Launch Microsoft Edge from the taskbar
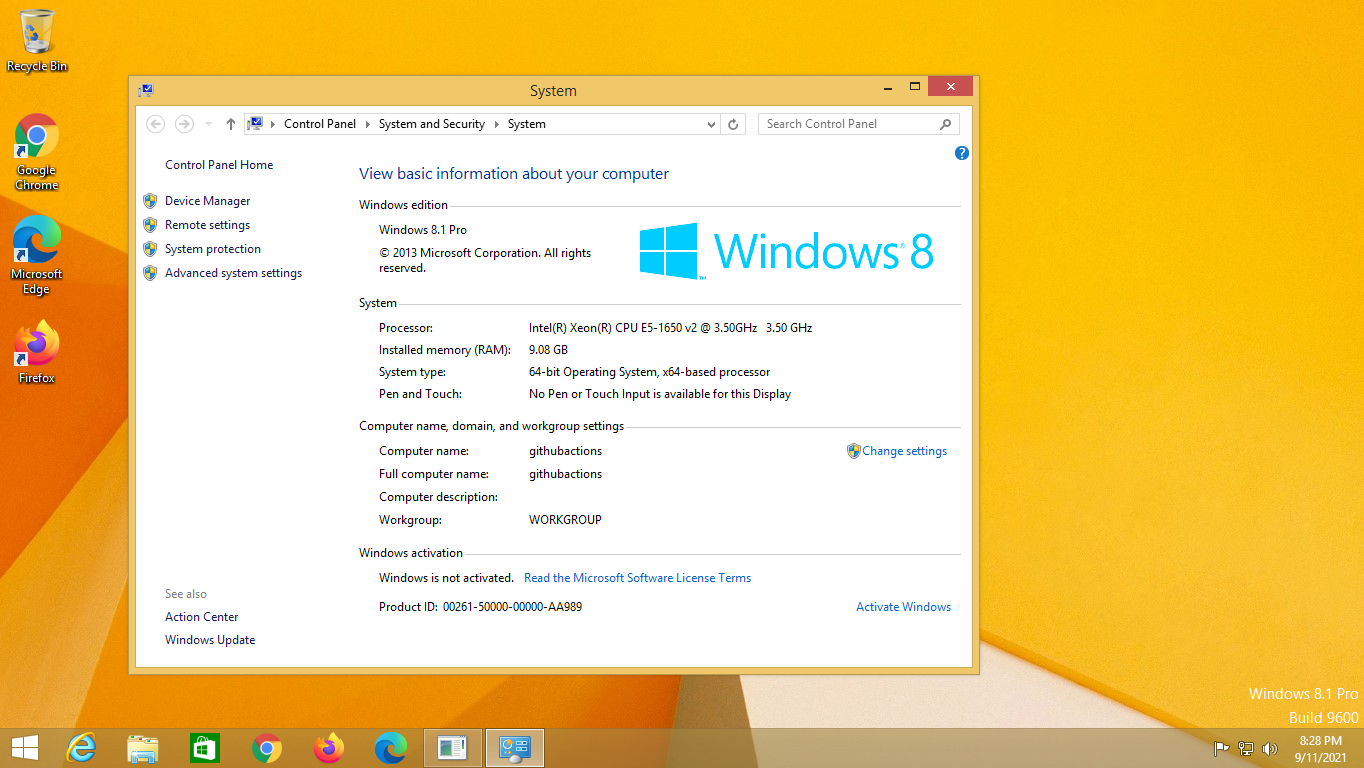 (391, 748)
